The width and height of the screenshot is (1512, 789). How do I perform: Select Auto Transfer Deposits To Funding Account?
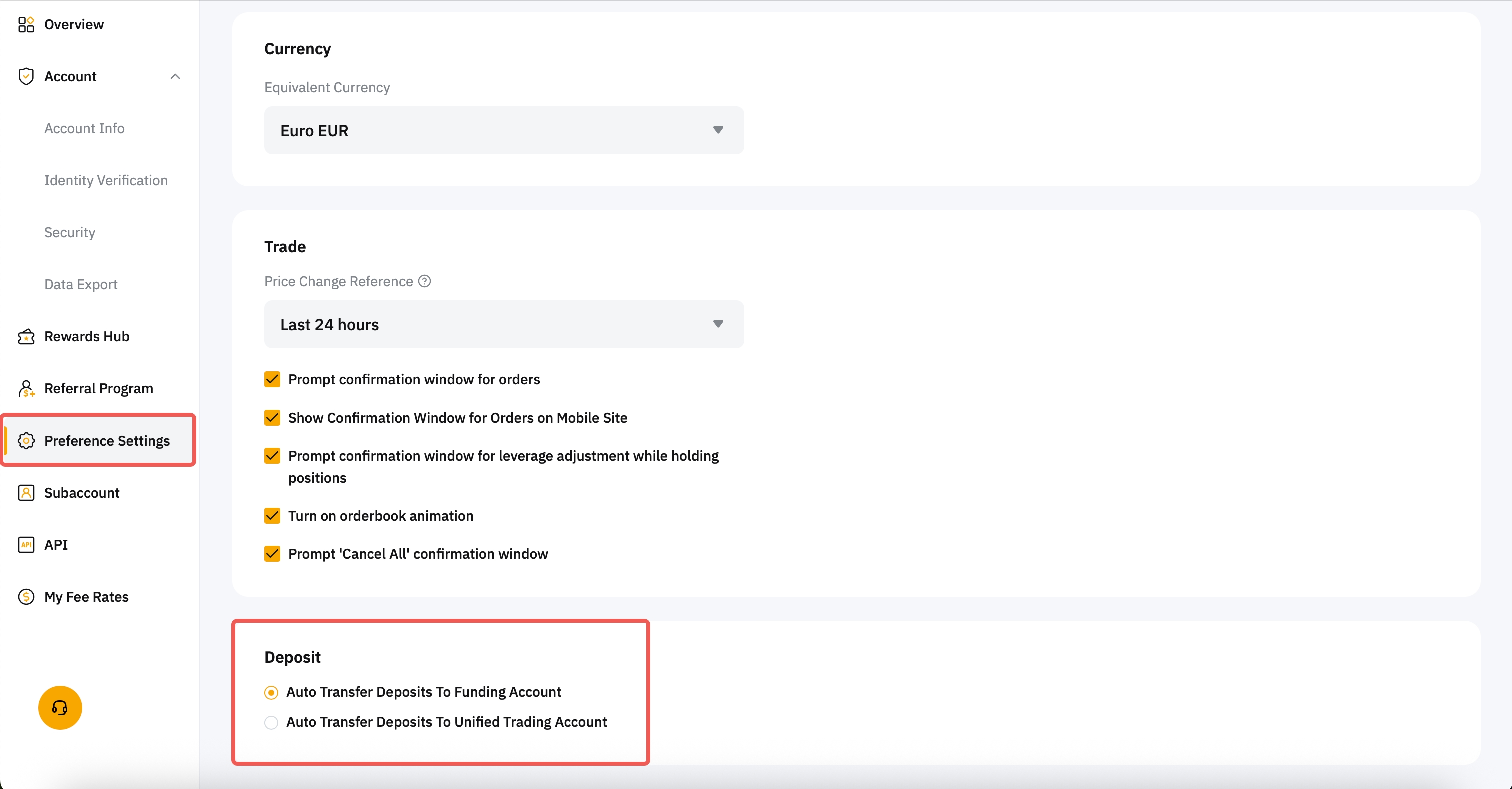pos(271,693)
